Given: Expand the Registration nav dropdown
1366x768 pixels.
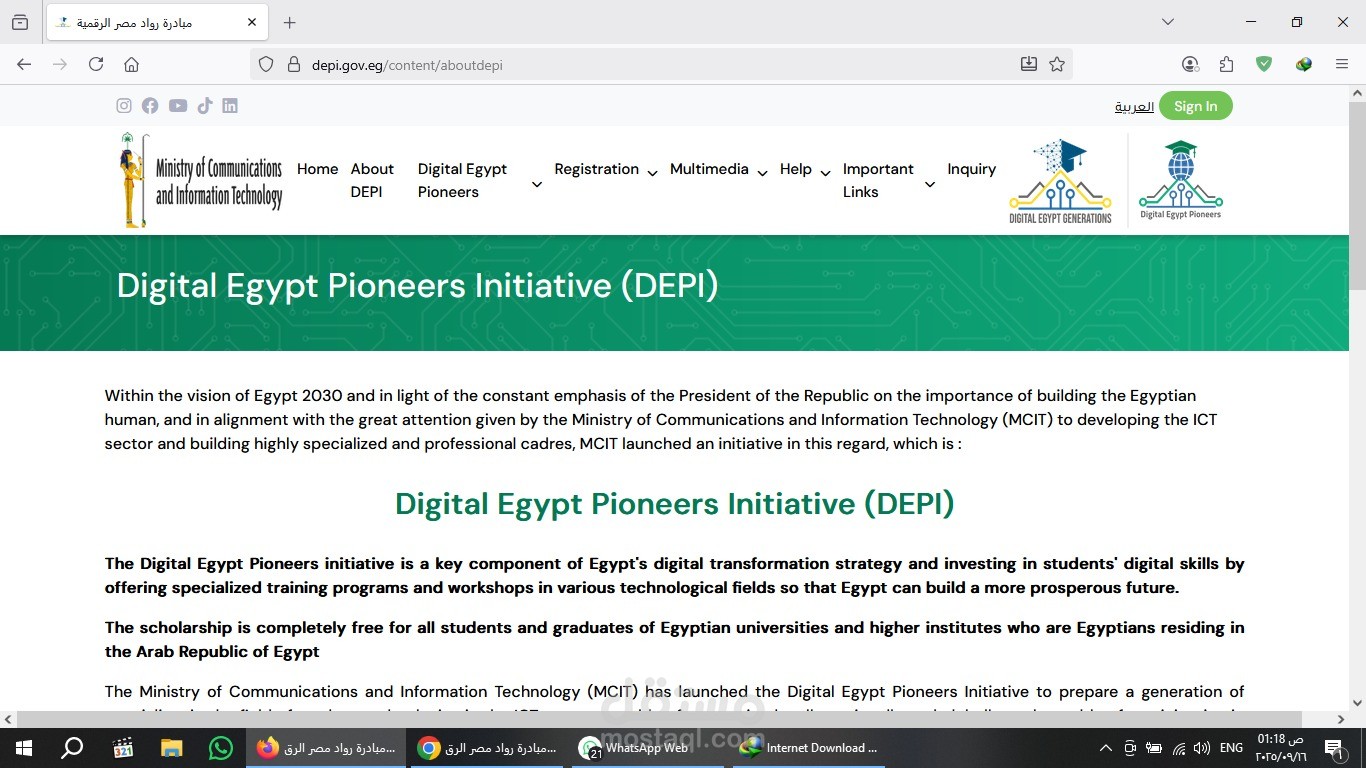Looking at the screenshot, I should pos(652,173).
